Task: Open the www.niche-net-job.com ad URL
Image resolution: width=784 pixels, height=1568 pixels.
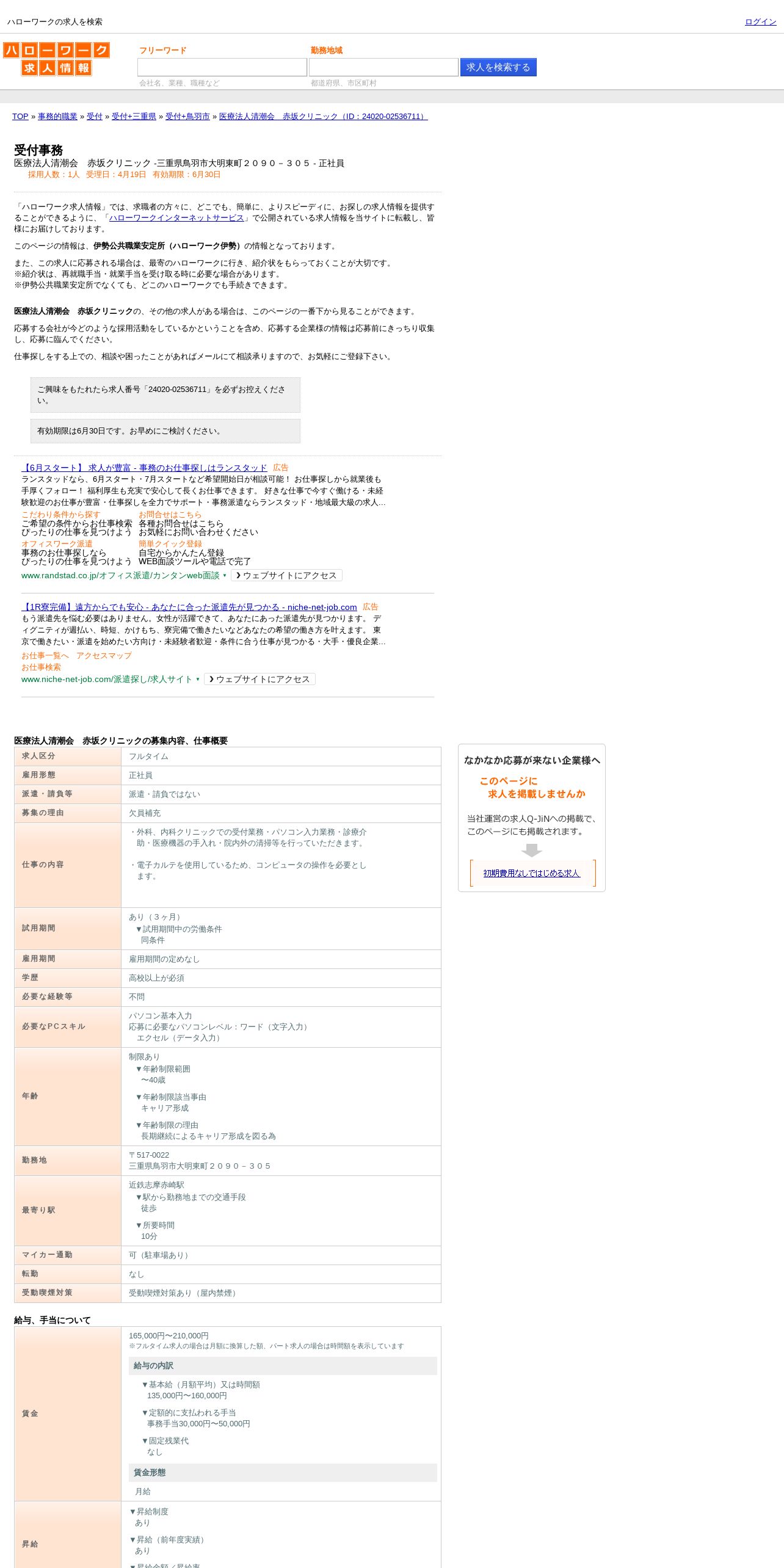Action: point(107,680)
